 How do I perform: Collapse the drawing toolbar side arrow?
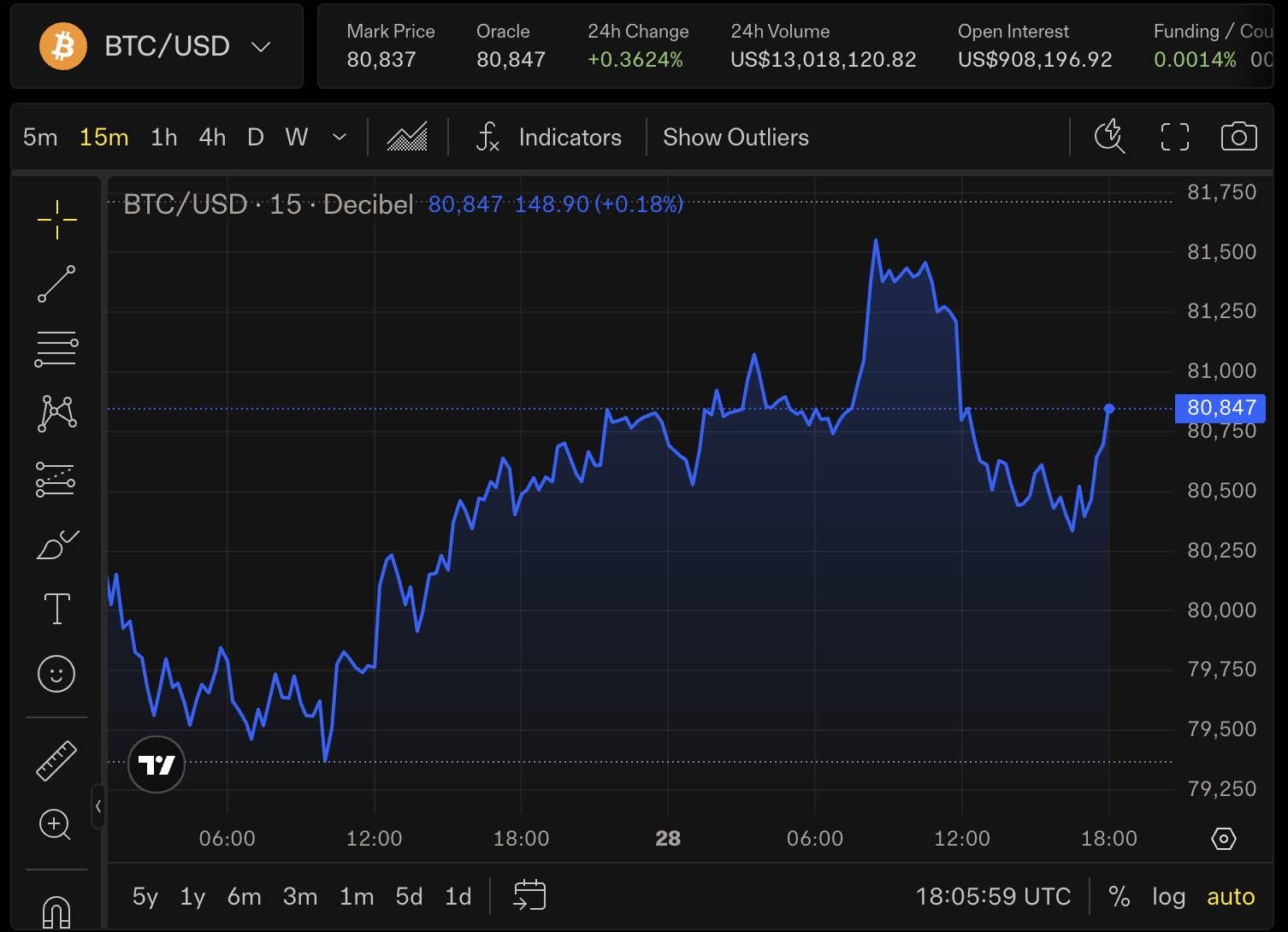tap(98, 806)
